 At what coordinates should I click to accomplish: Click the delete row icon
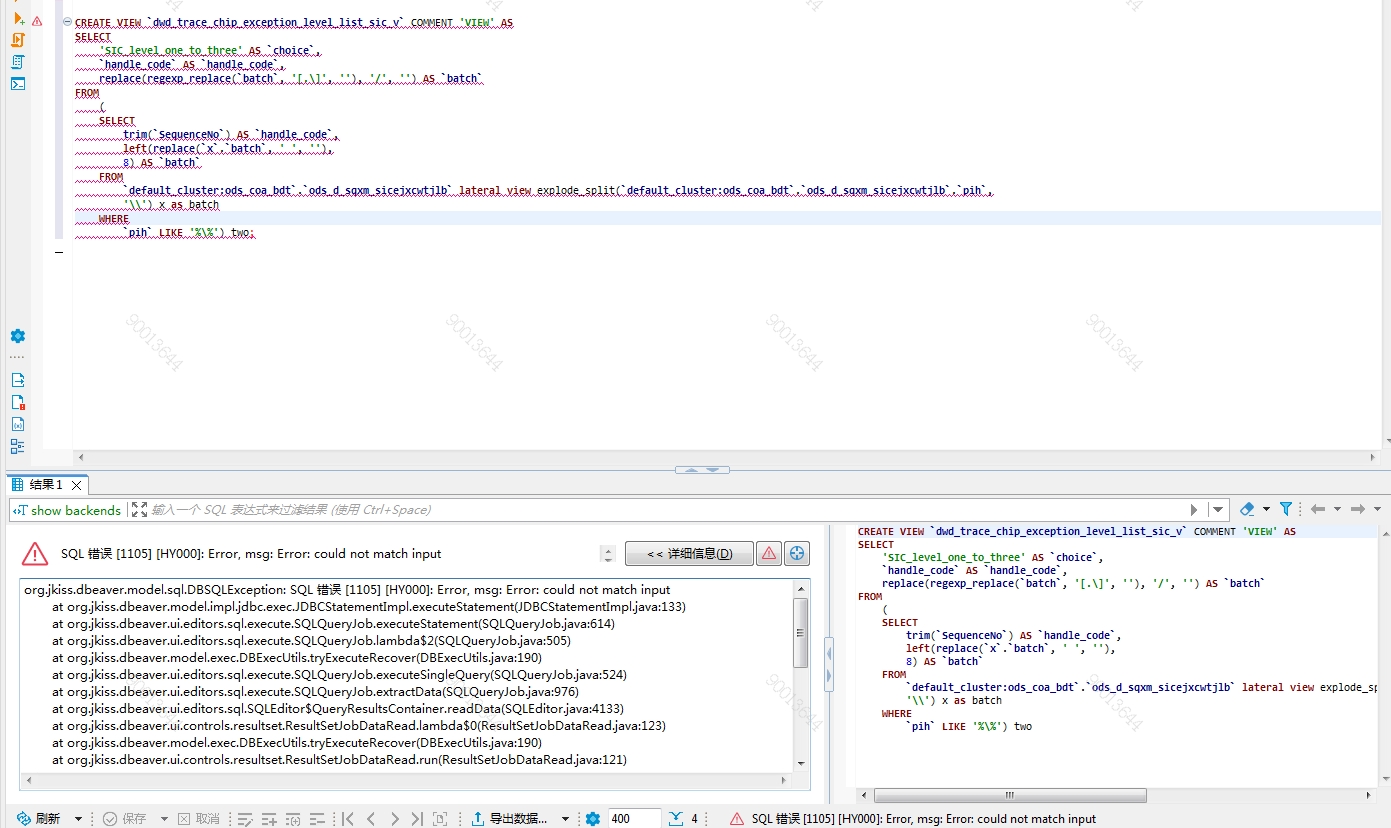pyautogui.click(x=317, y=818)
